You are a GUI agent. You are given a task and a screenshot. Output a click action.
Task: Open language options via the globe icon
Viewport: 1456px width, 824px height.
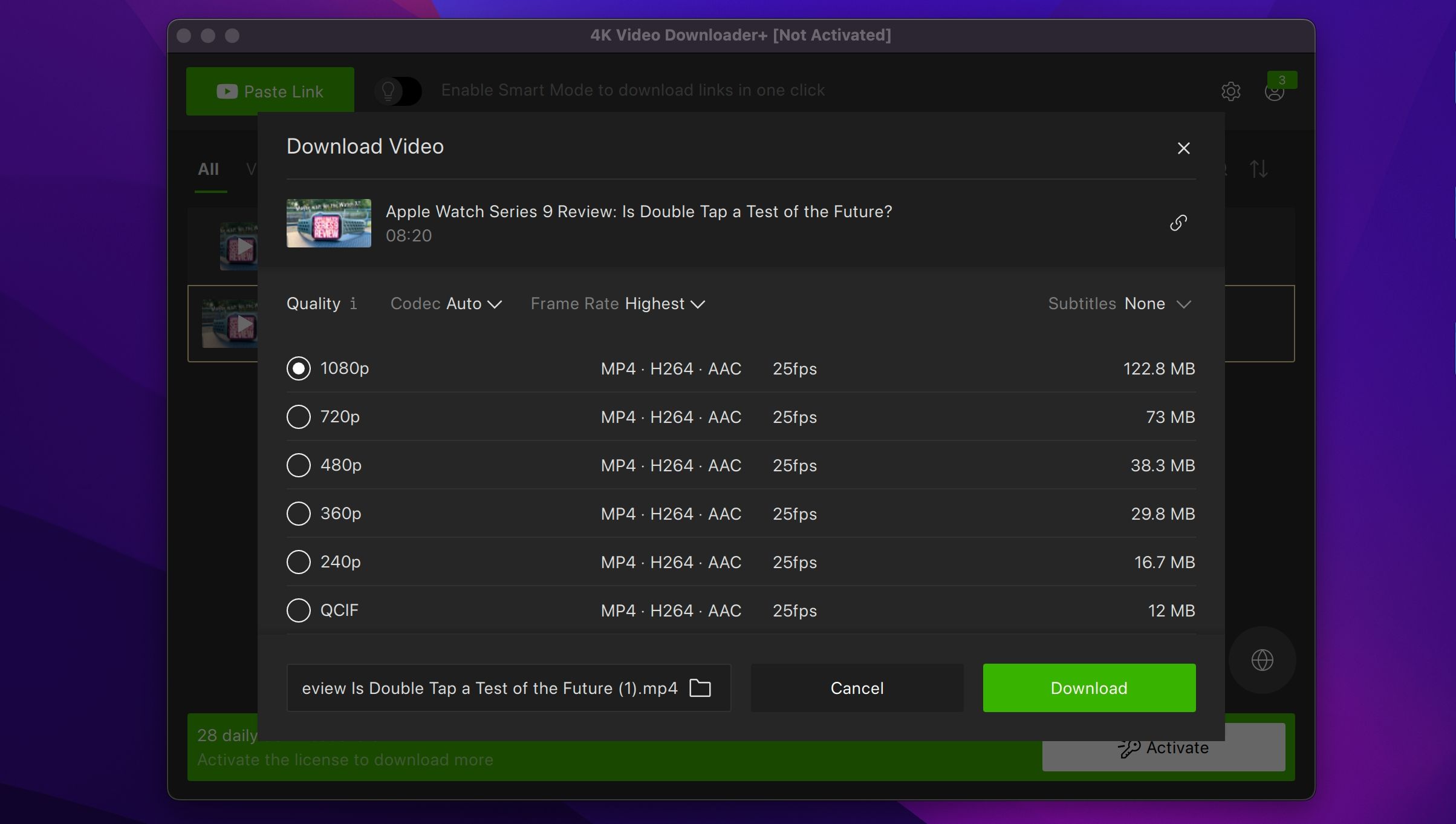pos(1263,660)
